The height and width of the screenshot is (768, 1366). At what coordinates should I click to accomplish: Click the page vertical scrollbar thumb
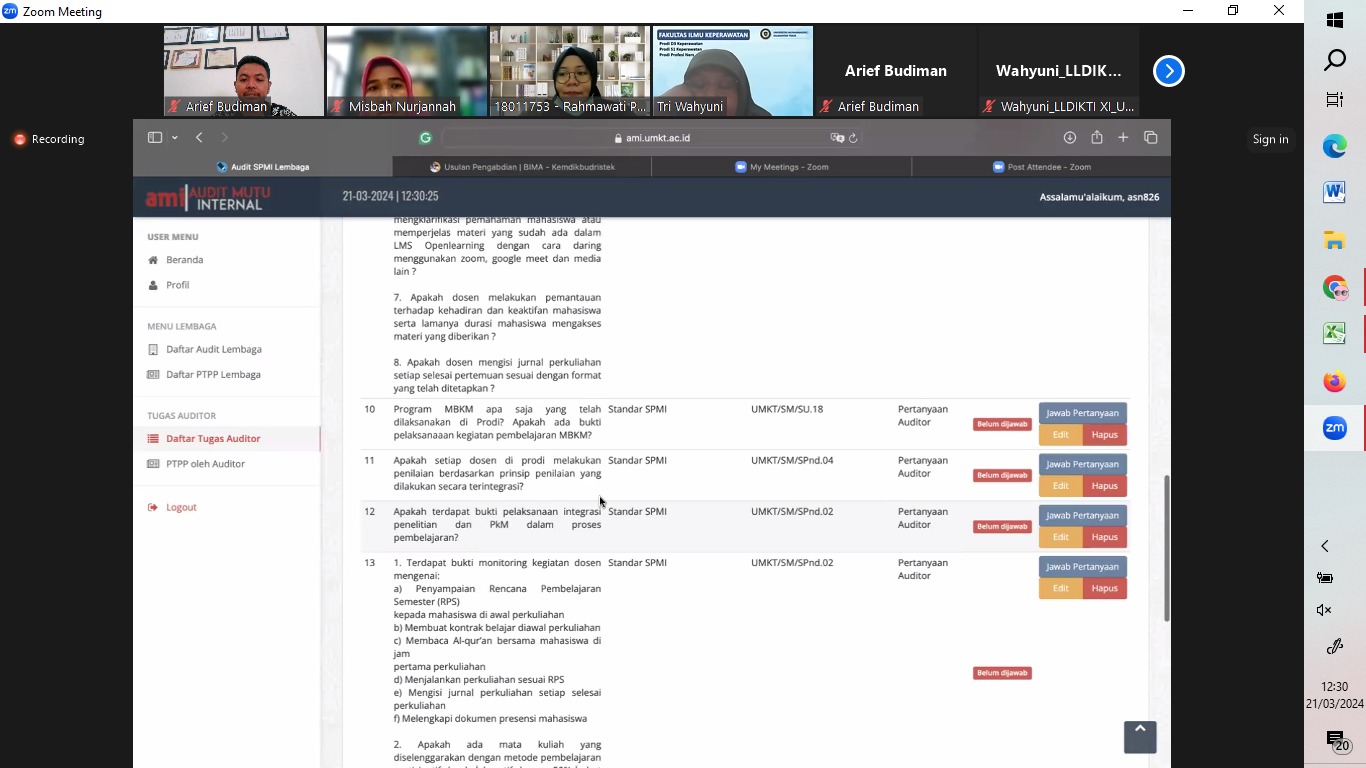pyautogui.click(x=1165, y=548)
